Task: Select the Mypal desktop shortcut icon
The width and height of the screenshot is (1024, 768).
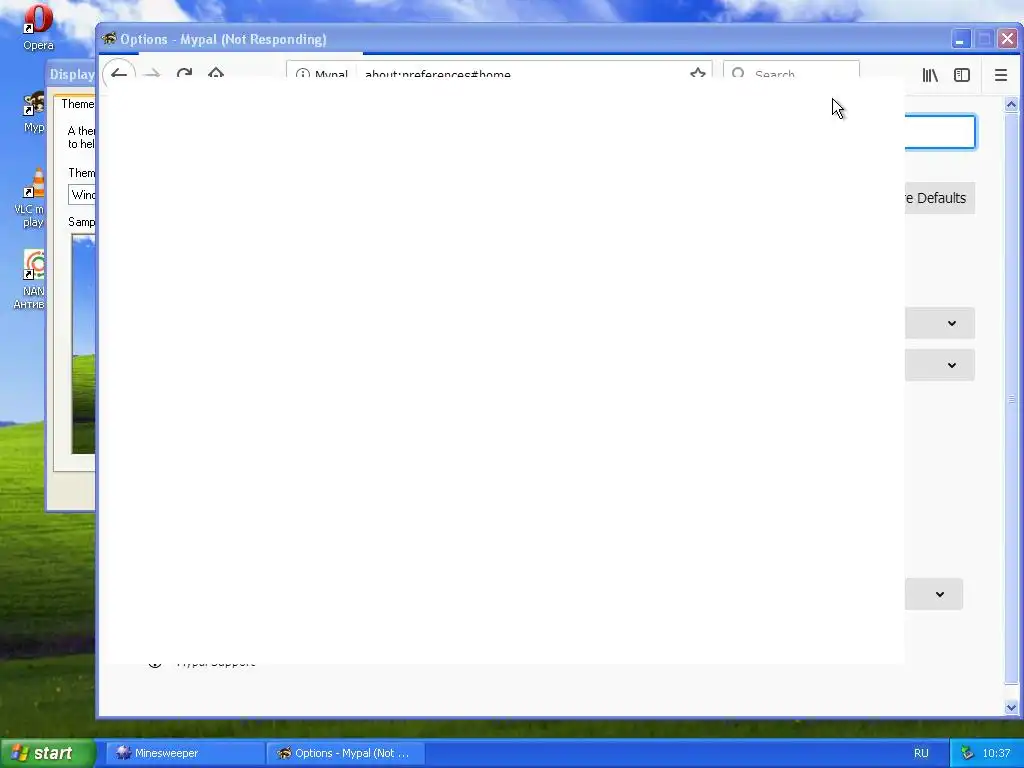Action: pyautogui.click(x=34, y=112)
